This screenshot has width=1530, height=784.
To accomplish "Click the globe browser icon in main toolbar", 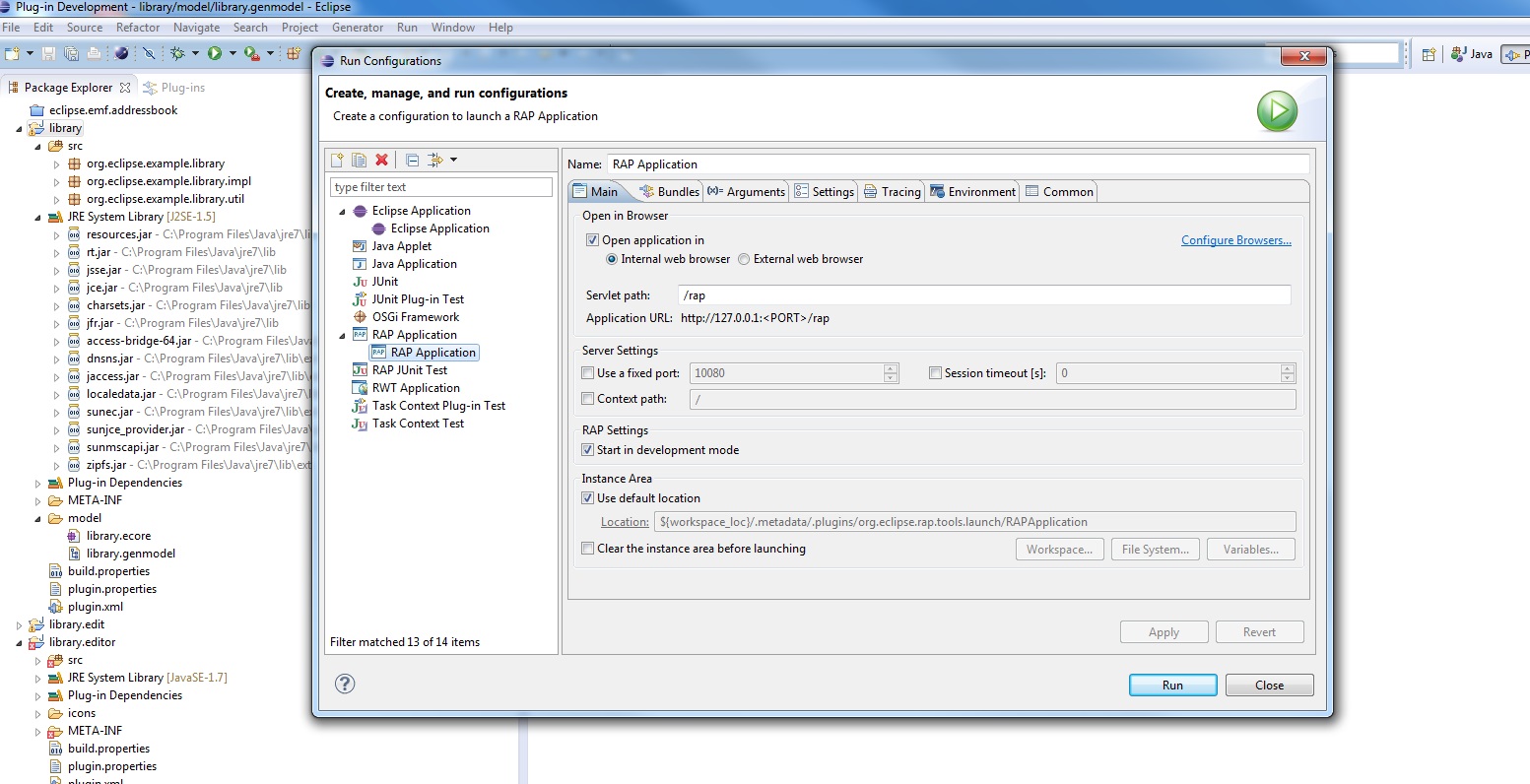I will 121,53.
